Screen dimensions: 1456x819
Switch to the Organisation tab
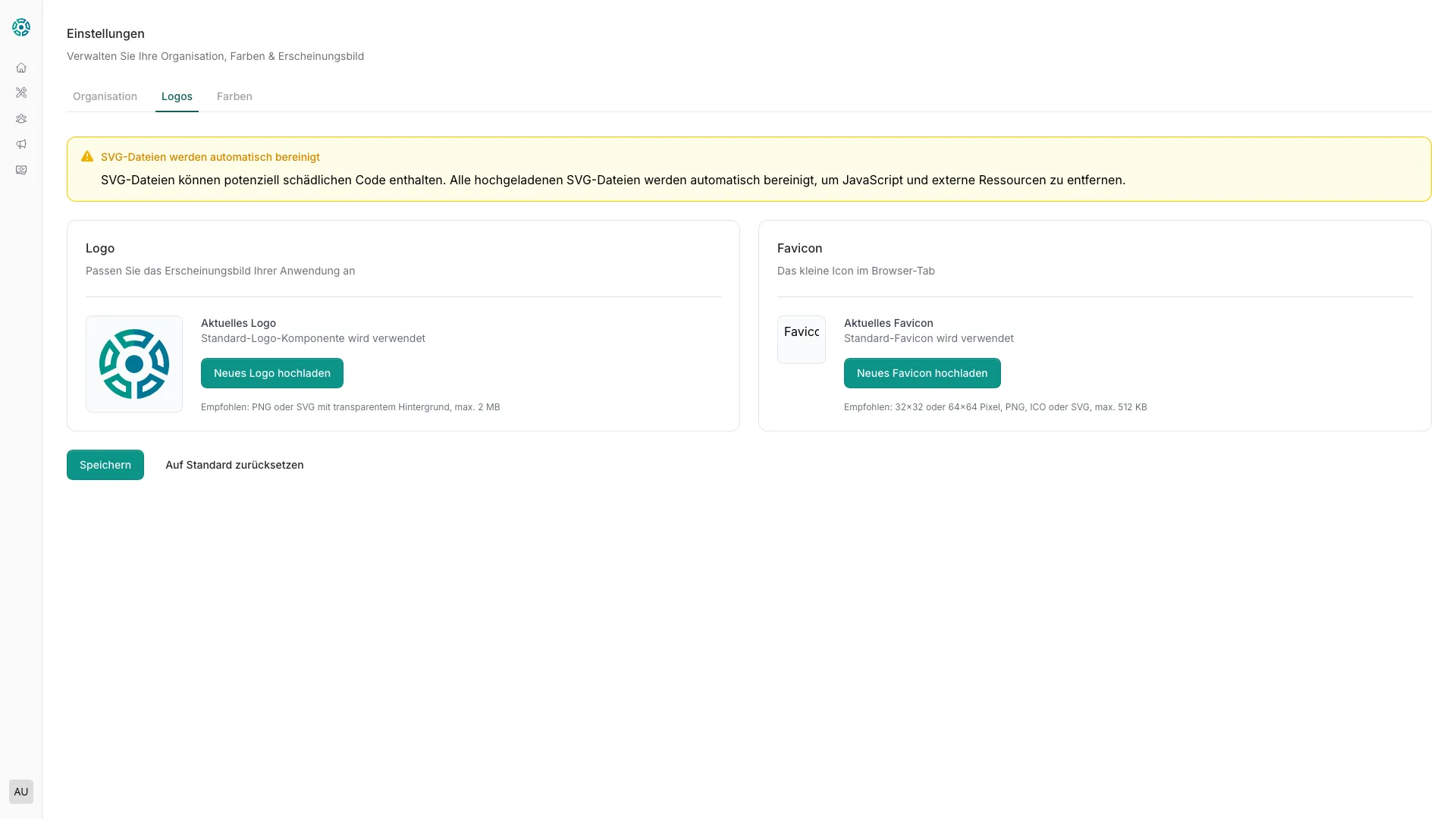point(105,96)
